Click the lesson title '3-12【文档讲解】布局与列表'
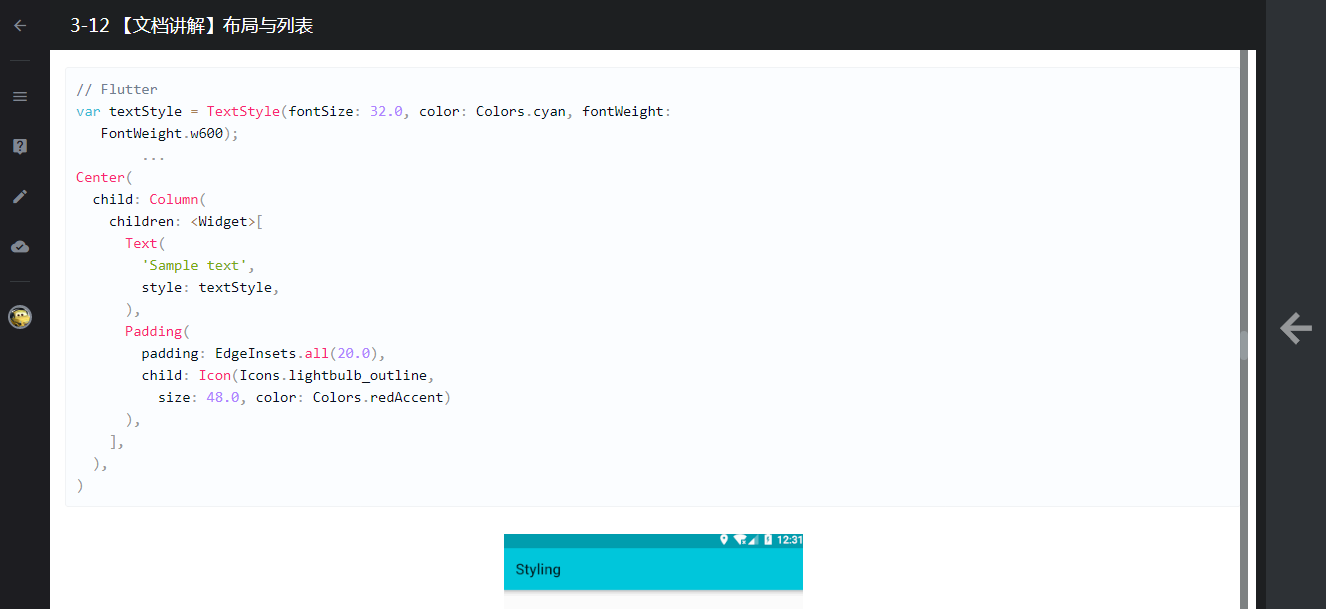The image size is (1326, 609). click(192, 26)
